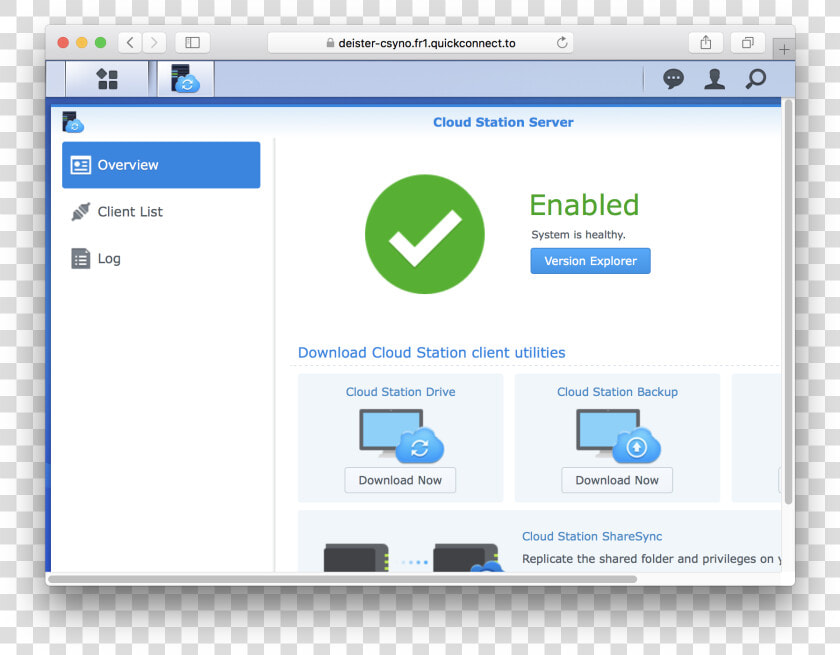Show all tabs overview icon
This screenshot has height=655, width=840.
point(747,42)
